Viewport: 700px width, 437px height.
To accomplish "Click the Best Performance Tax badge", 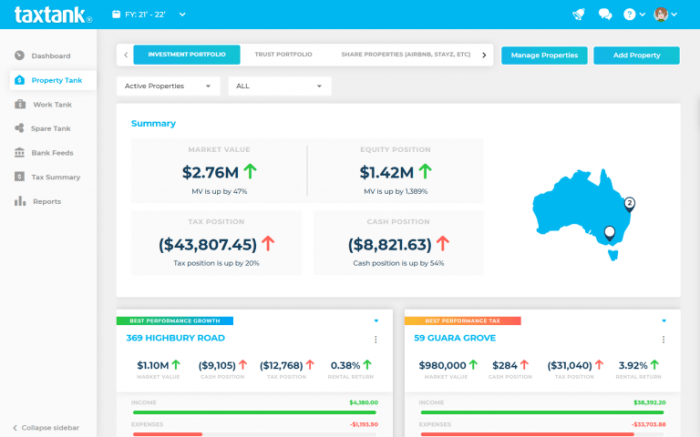I will click(x=462, y=320).
